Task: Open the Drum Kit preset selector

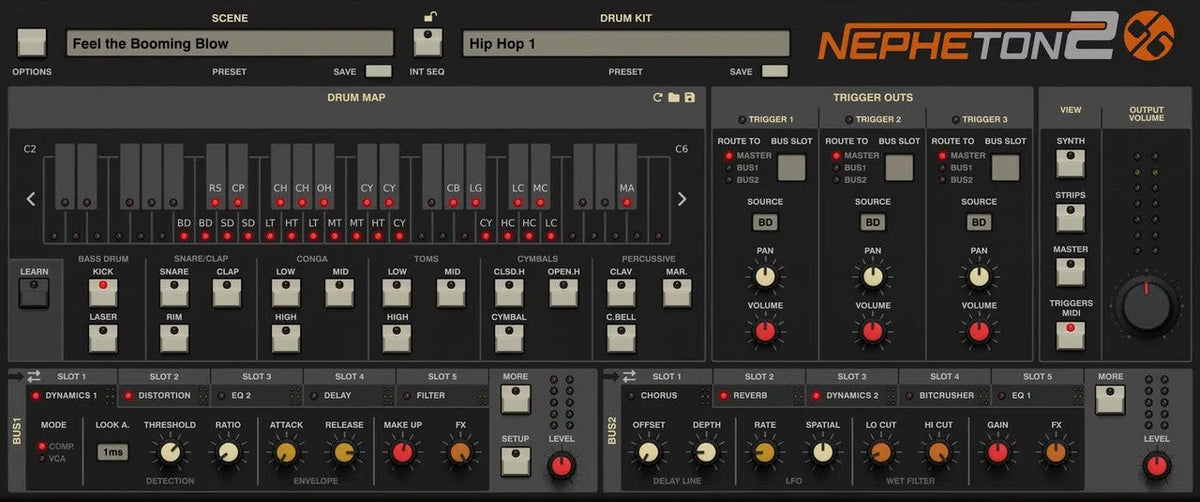Action: pyautogui.click(x=625, y=44)
